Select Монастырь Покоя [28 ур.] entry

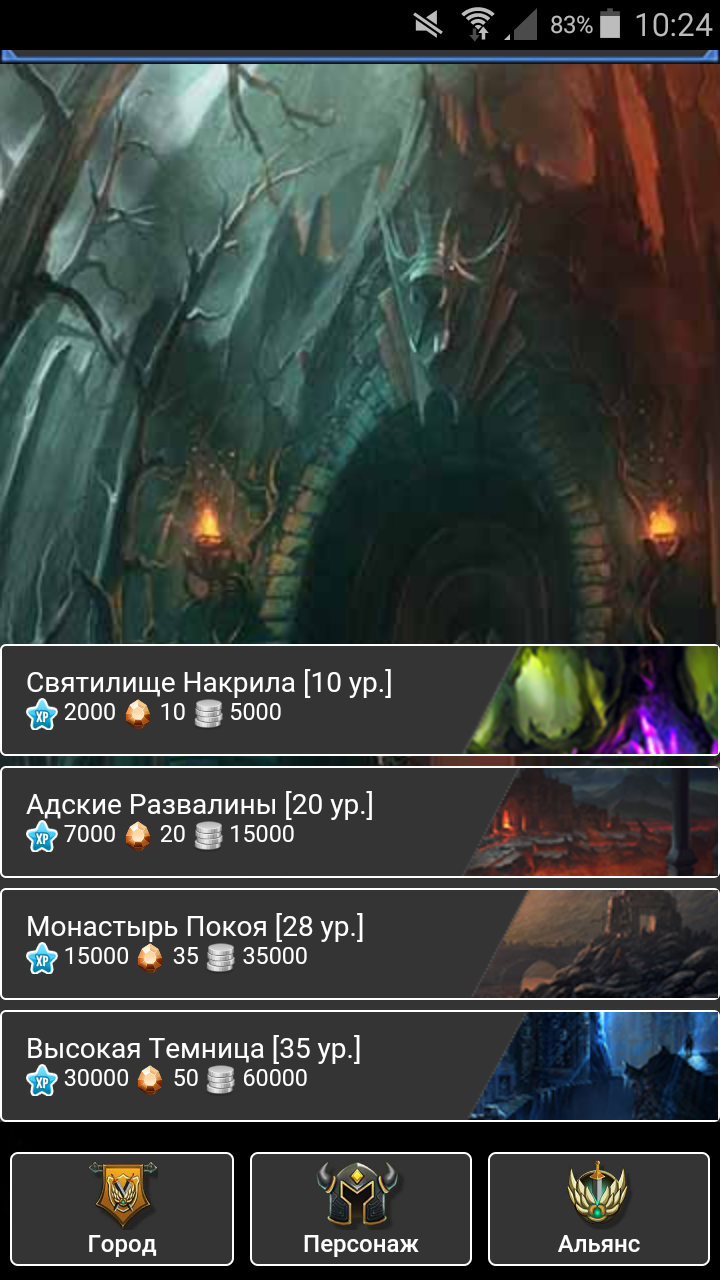pos(360,944)
